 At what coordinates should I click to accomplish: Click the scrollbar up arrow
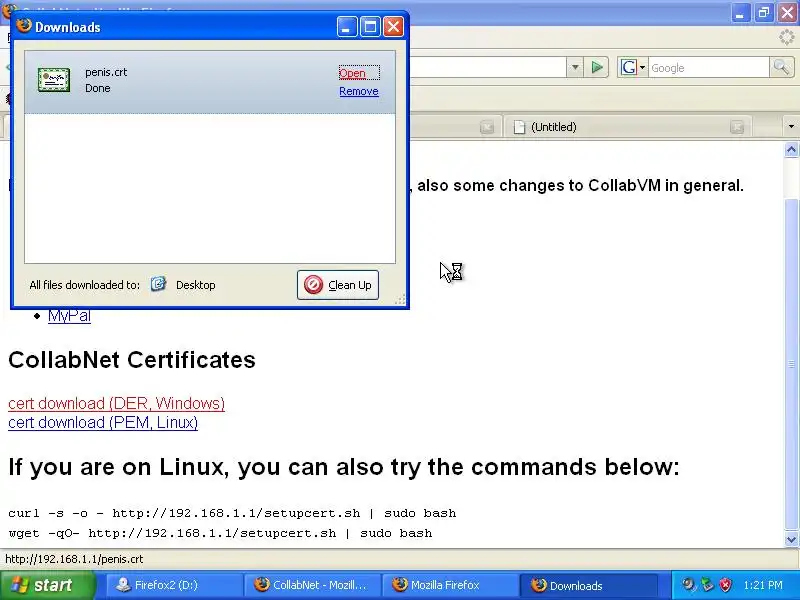tap(791, 150)
